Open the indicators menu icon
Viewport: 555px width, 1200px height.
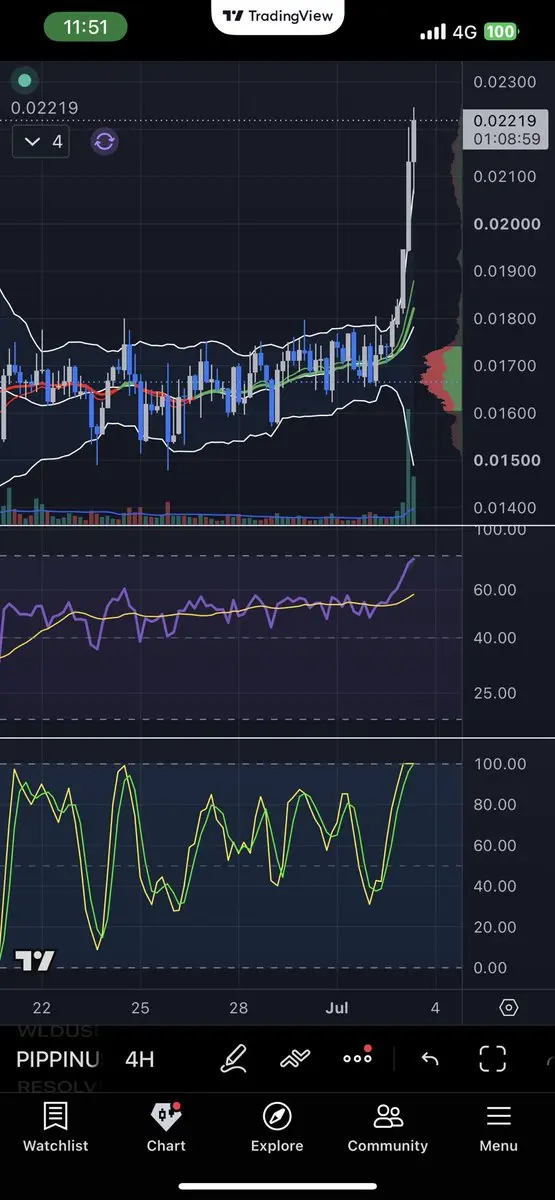[x=294, y=1058]
